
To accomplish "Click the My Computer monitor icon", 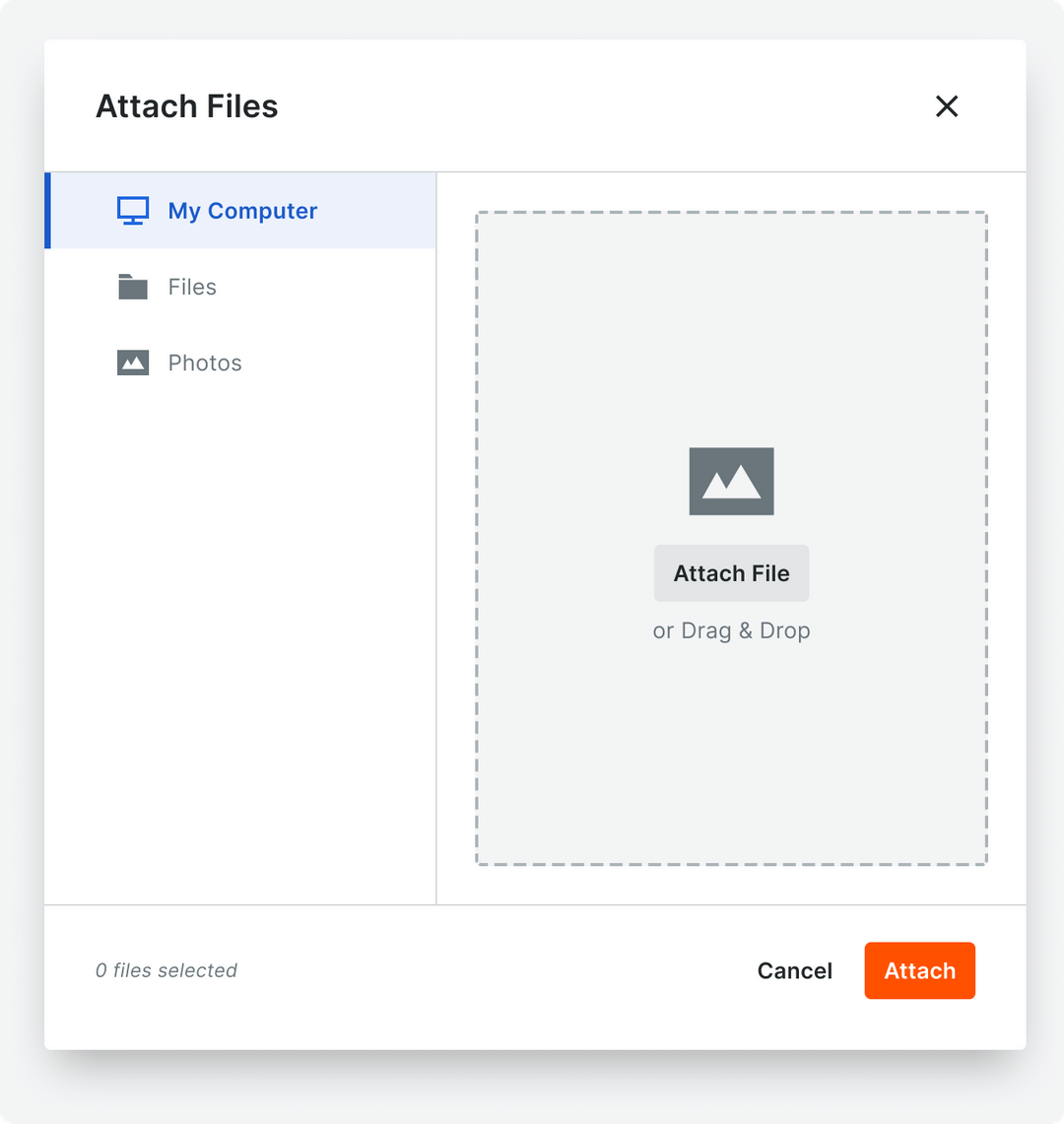I will (132, 210).
